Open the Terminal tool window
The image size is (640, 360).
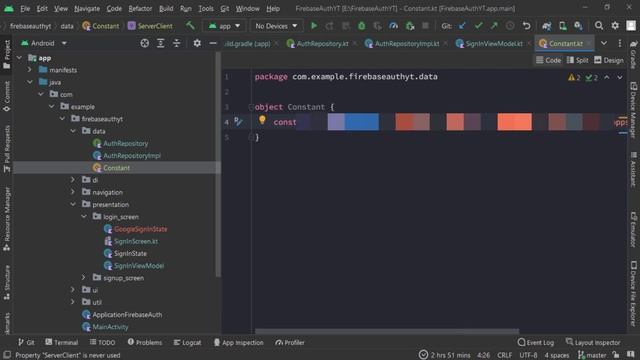click(x=62, y=342)
